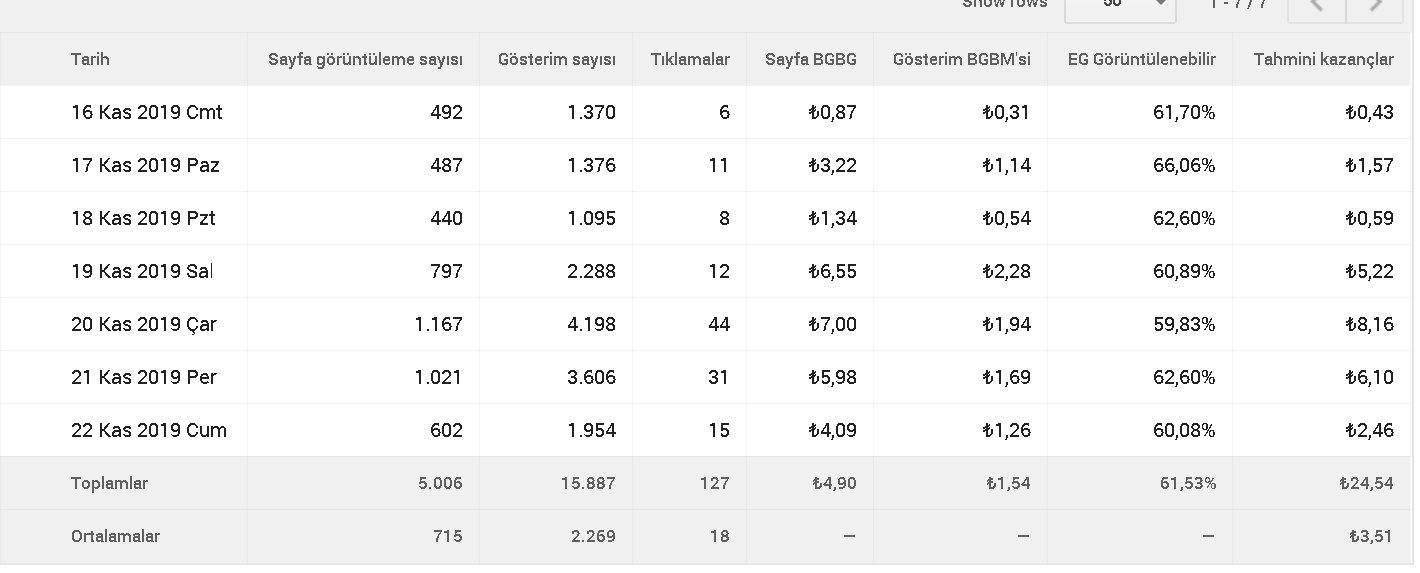Select the 22 Kas 2019 Cum row
Viewport: 1420px width, 573px height.
coord(707,430)
